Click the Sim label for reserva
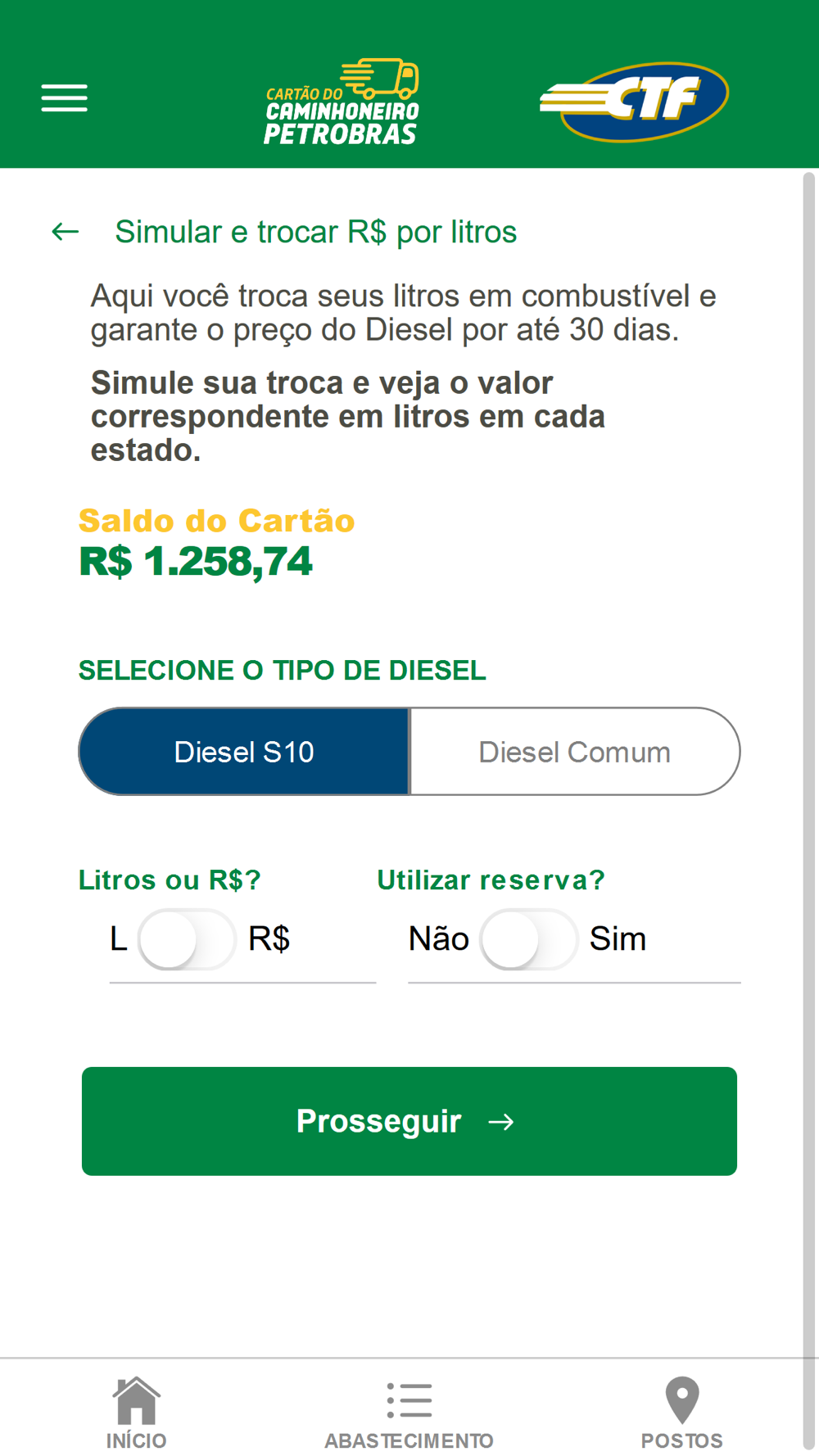Image resolution: width=819 pixels, height=1456 pixels. pyautogui.click(x=618, y=938)
